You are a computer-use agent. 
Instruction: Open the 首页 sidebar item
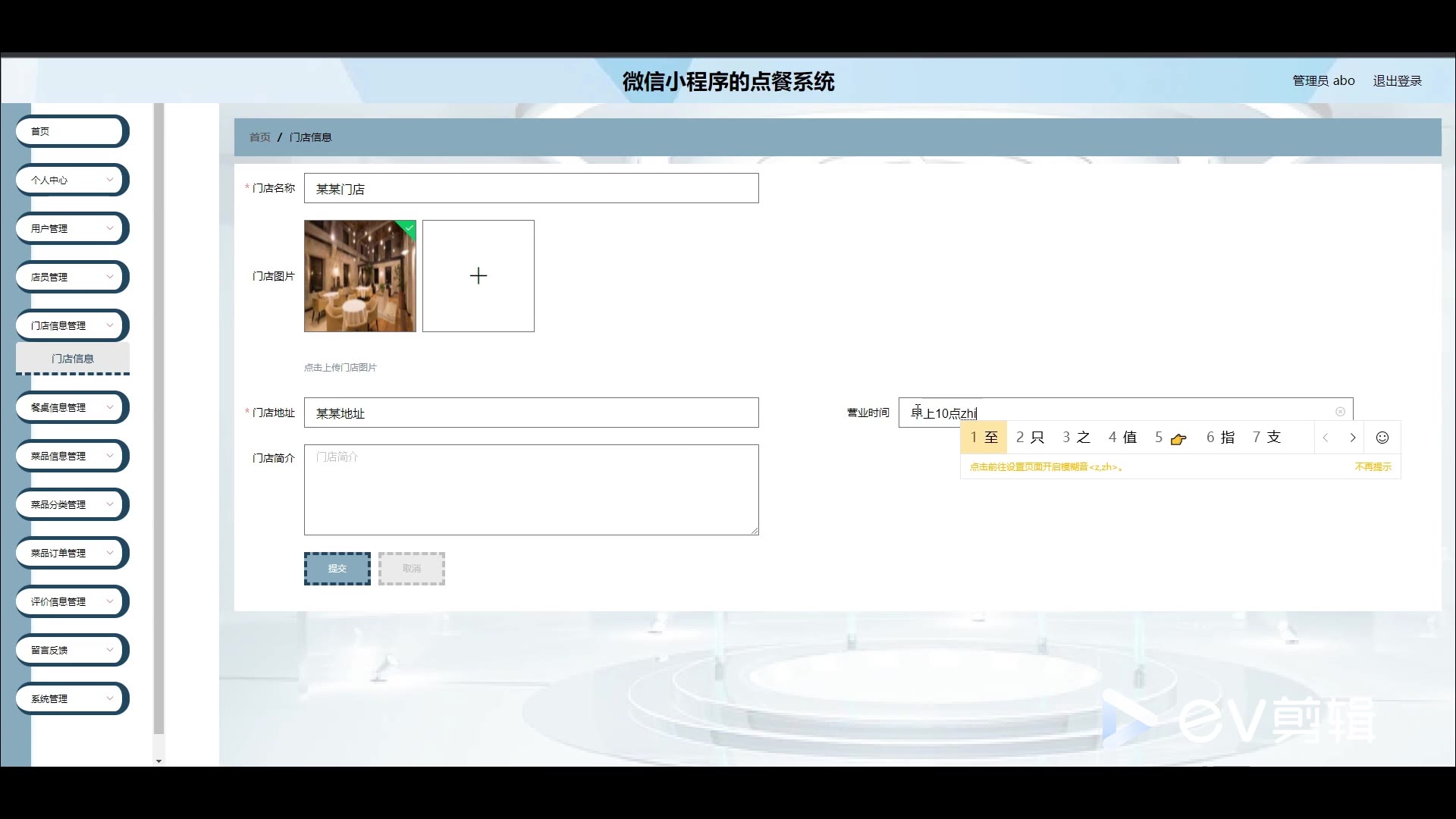[72, 131]
